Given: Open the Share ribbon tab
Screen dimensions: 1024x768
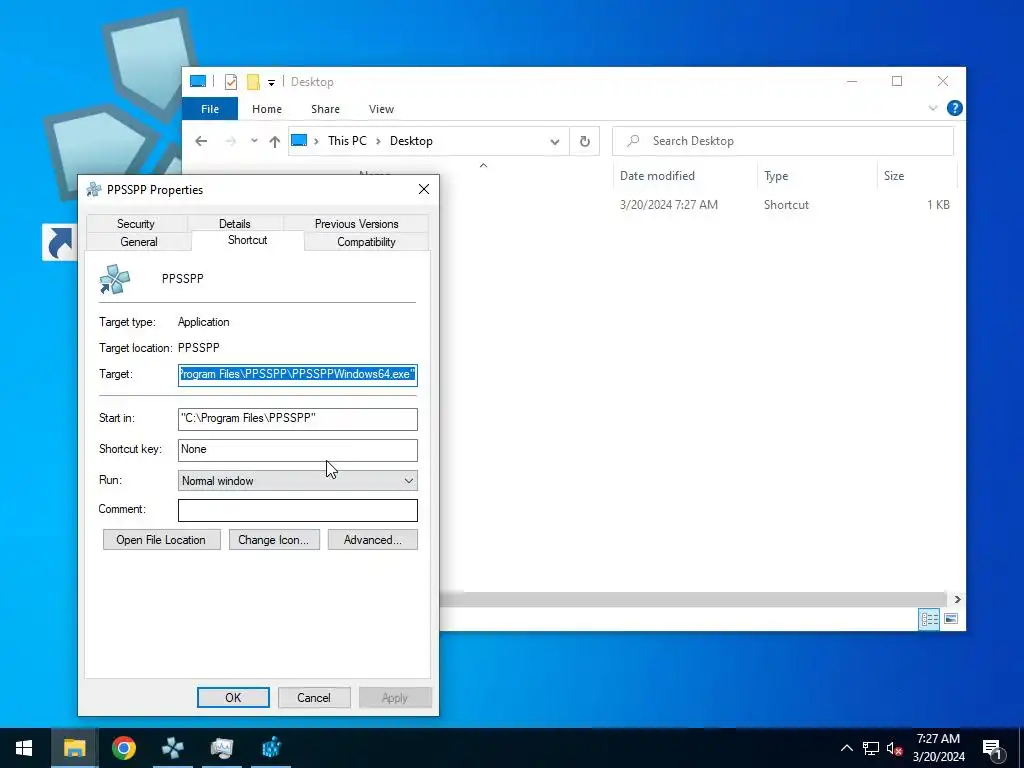Looking at the screenshot, I should click(325, 109).
